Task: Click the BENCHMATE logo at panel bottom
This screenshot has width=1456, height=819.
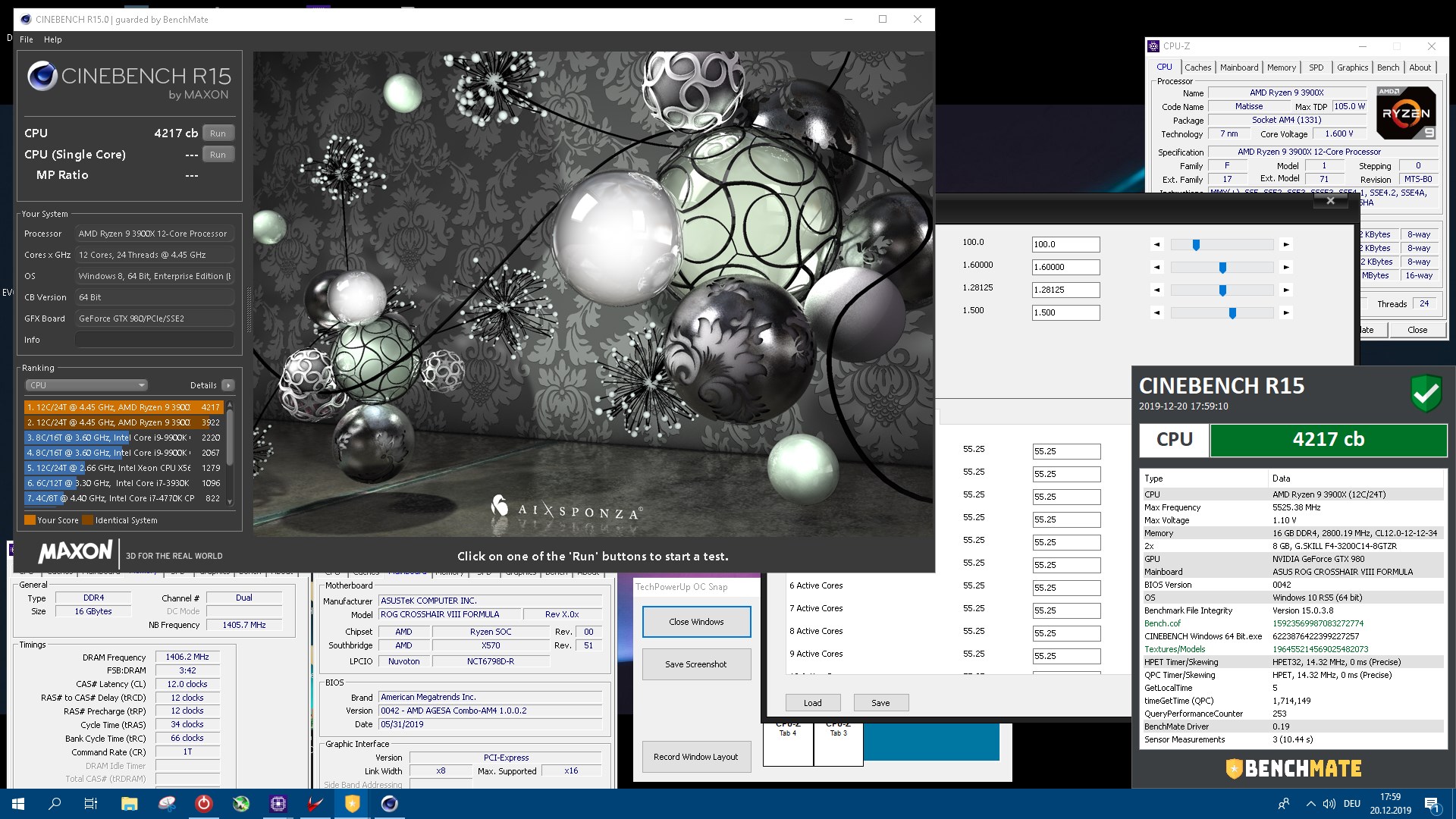Action: (1294, 768)
